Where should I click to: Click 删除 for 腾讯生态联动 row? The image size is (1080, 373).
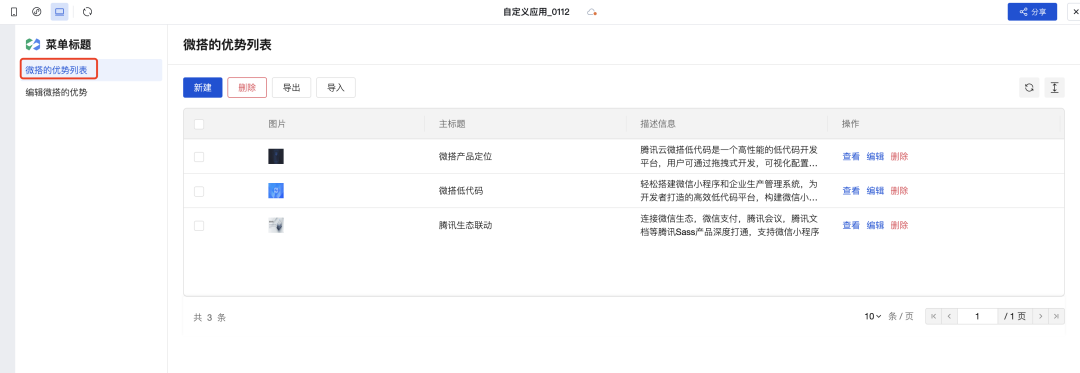[900, 225]
